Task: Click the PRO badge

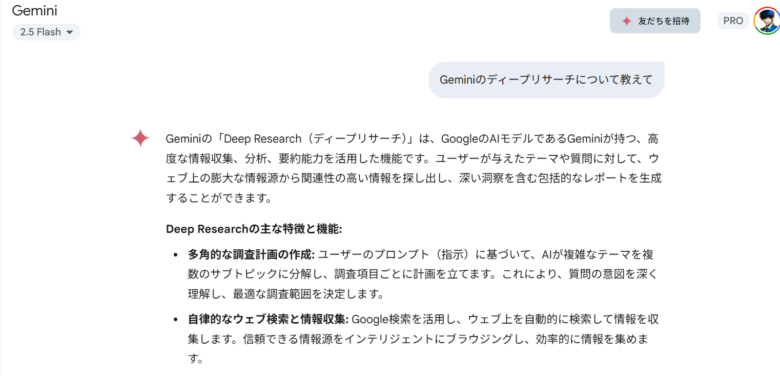Action: [x=733, y=21]
